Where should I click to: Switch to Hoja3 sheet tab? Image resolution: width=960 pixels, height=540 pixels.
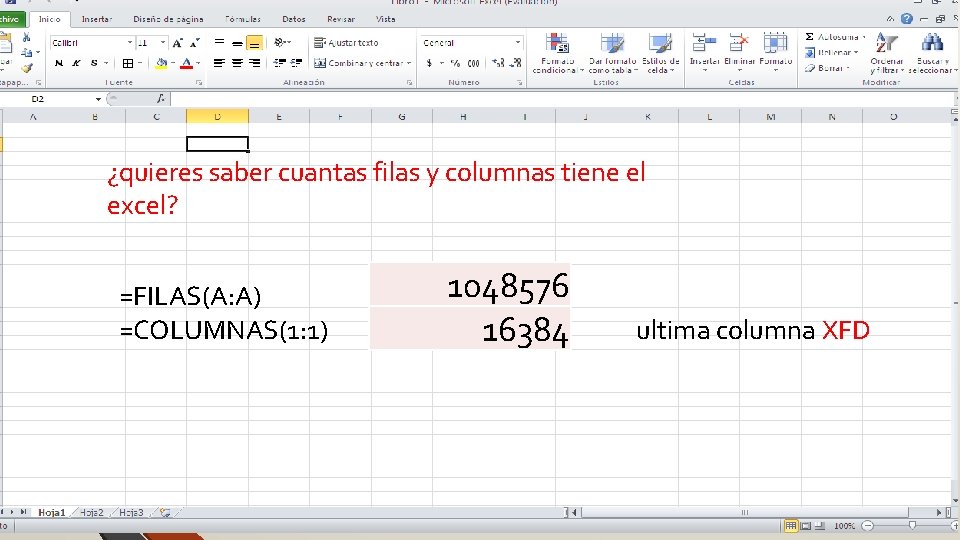(131, 512)
